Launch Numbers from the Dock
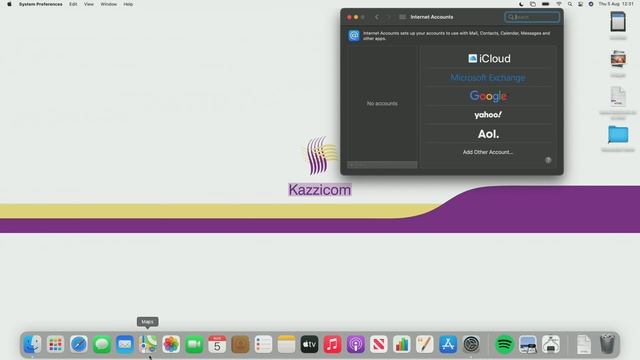640x360 pixels. [402, 344]
